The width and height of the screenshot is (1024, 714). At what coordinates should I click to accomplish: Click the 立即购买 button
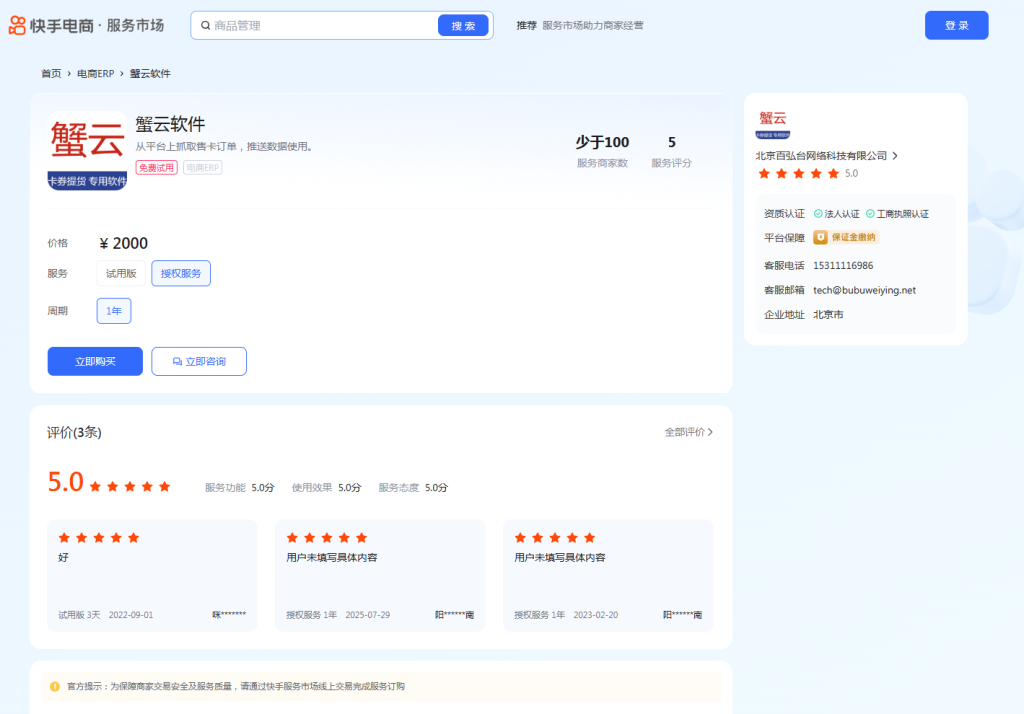(x=95, y=361)
